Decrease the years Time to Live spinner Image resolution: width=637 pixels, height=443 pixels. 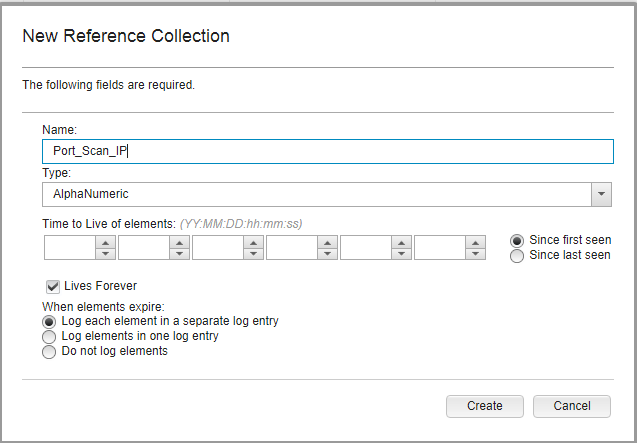coord(106,254)
